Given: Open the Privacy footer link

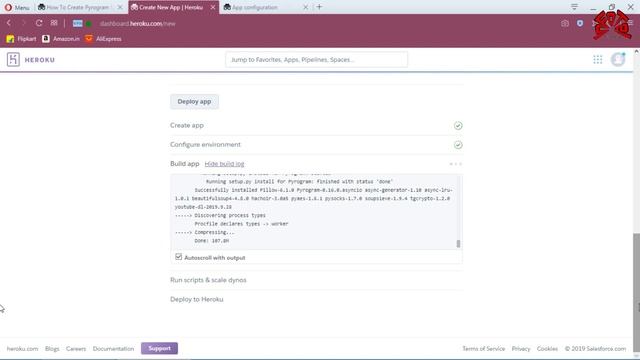Looking at the screenshot, I should tap(521, 349).
